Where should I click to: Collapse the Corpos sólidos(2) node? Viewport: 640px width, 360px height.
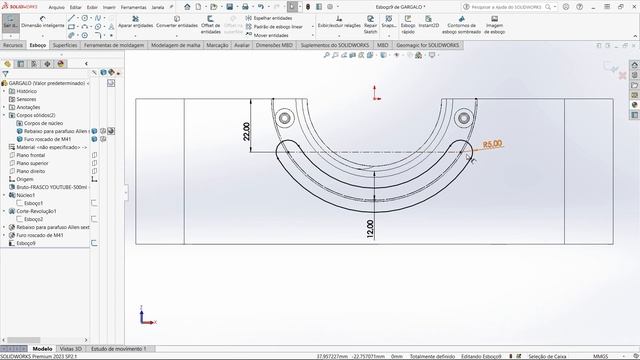click(4, 115)
